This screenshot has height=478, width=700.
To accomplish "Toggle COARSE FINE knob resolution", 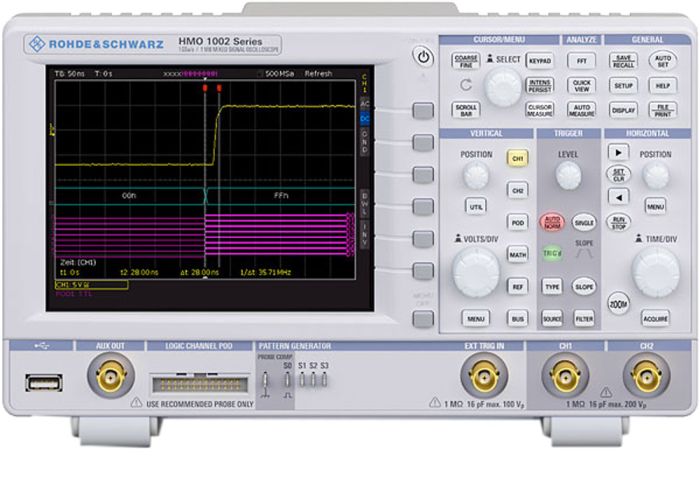I will coord(466,61).
